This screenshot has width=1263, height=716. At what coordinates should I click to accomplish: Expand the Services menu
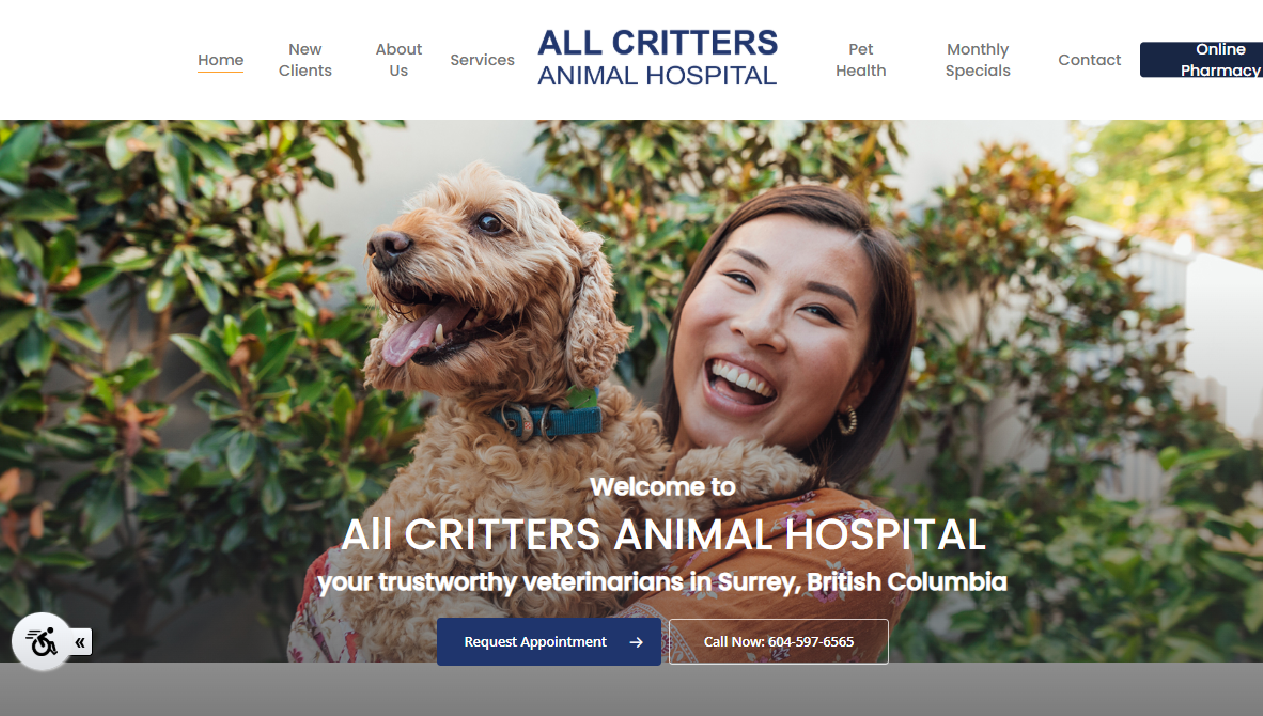click(482, 60)
